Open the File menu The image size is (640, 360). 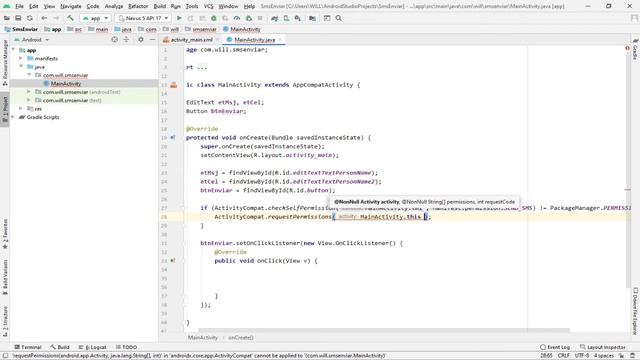(19, 6)
